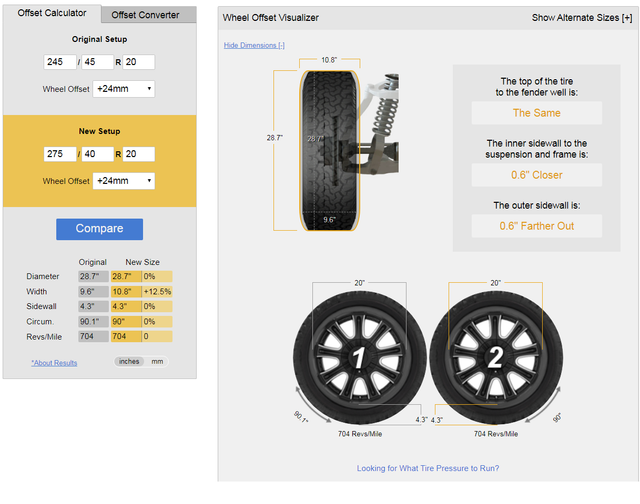The width and height of the screenshot is (640, 504).
Task: Edit new setup rim diameter field 20
Action: tap(139, 154)
